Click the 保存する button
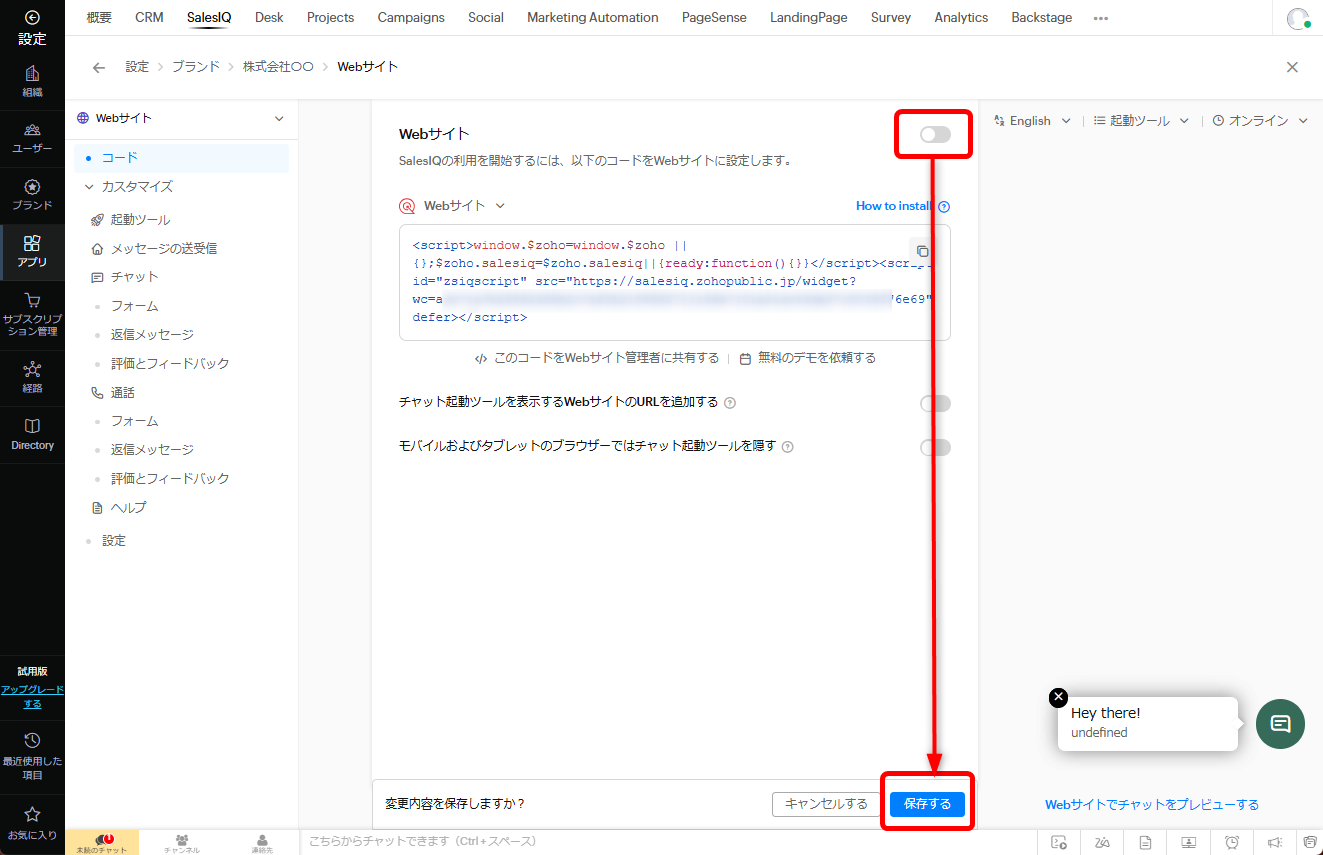The image size is (1323, 855). tap(927, 804)
